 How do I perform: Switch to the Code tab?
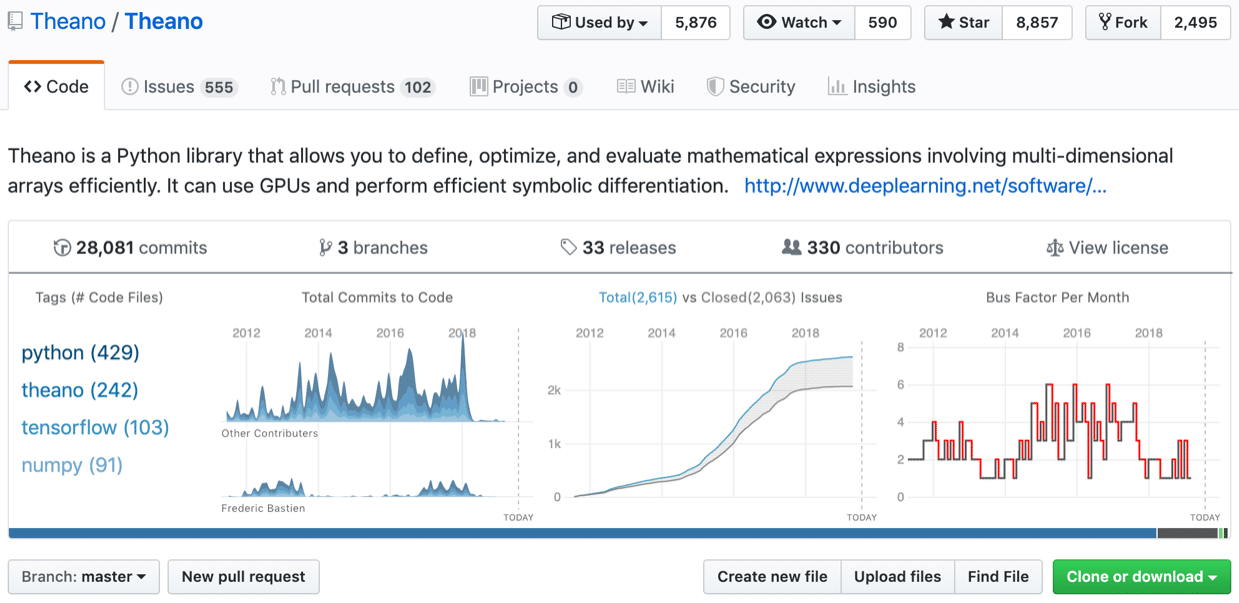coord(56,87)
